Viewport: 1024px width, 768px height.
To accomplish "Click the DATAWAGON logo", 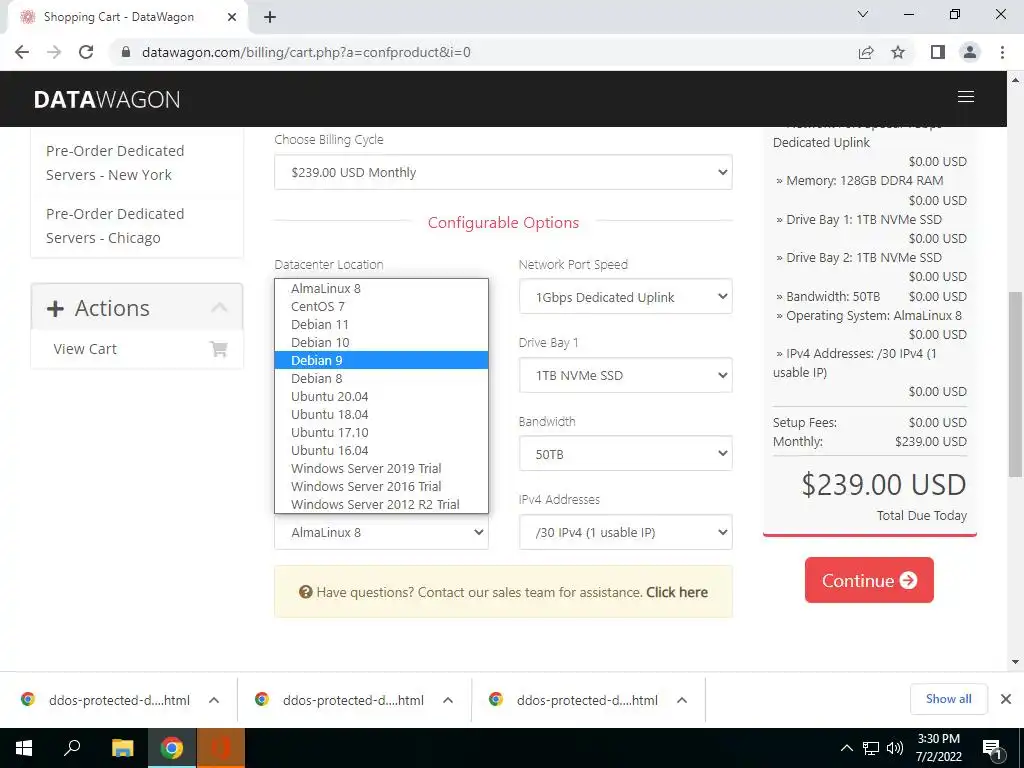I will point(107,99).
